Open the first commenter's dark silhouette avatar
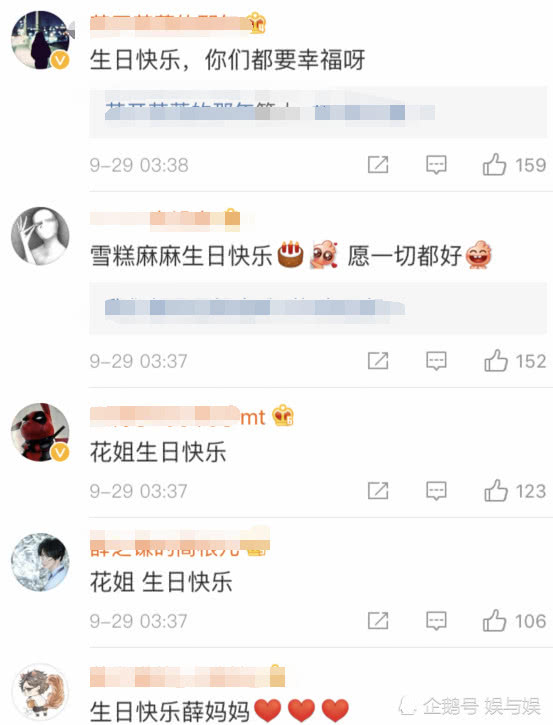 pyautogui.click(x=40, y=40)
